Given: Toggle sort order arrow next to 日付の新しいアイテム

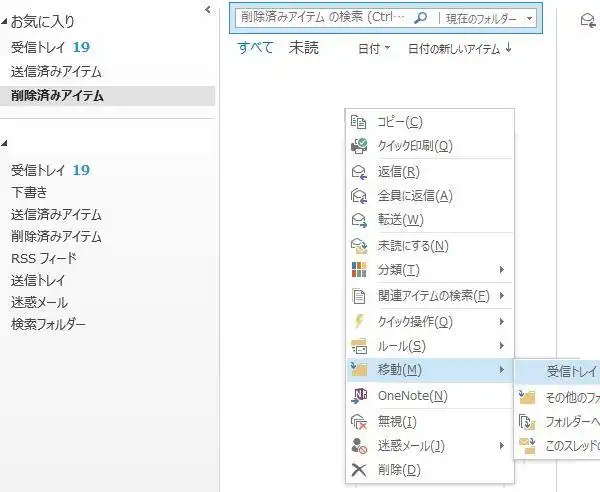Looking at the screenshot, I should (x=509, y=48).
